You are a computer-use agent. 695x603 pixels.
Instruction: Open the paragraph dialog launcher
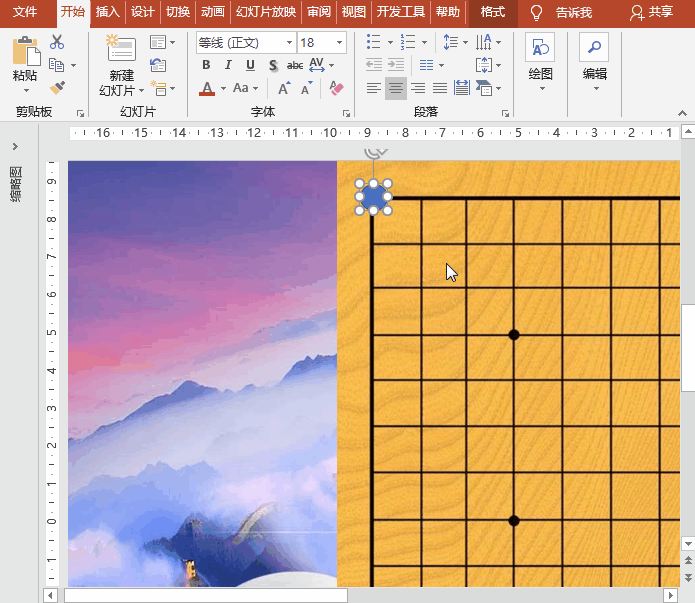(x=505, y=114)
